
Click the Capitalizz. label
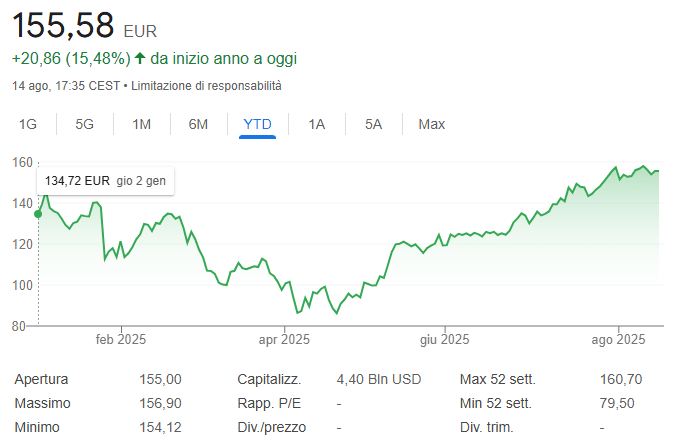coord(269,379)
